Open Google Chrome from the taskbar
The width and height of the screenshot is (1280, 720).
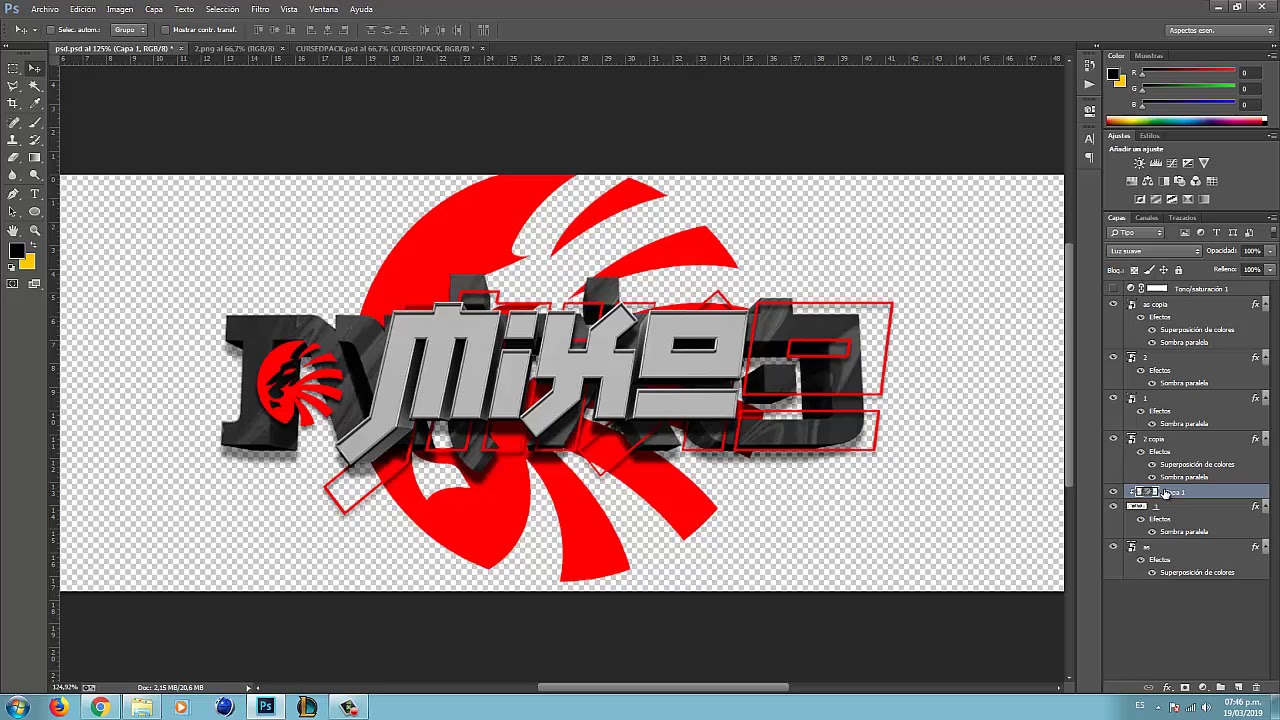[100, 707]
